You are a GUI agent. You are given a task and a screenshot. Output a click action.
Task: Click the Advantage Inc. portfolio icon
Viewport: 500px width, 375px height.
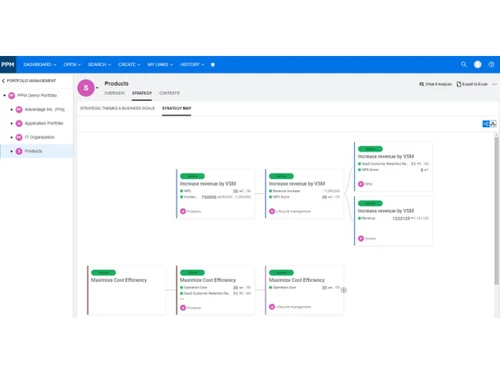(19, 110)
